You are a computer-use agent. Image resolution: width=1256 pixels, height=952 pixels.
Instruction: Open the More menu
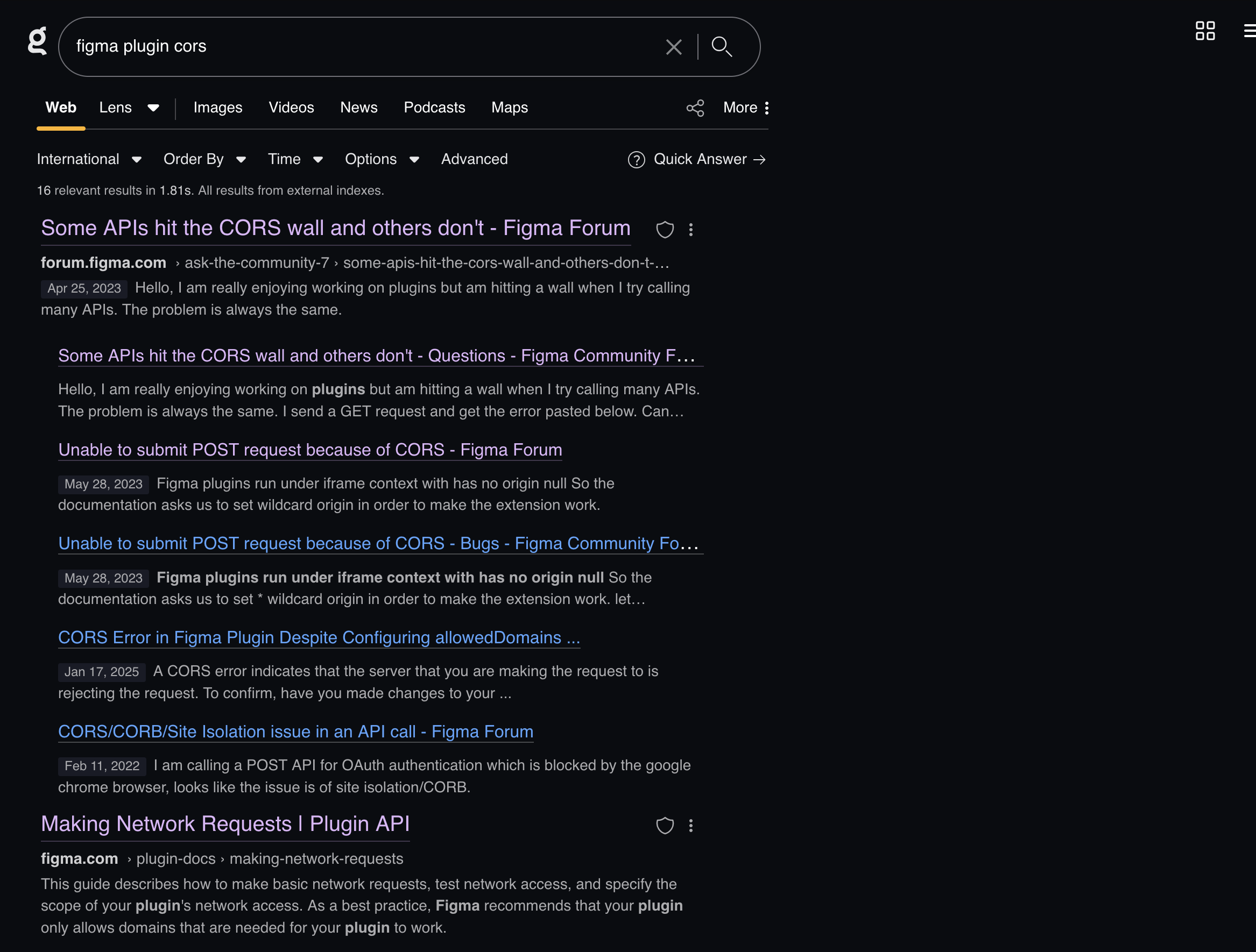pyautogui.click(x=746, y=108)
